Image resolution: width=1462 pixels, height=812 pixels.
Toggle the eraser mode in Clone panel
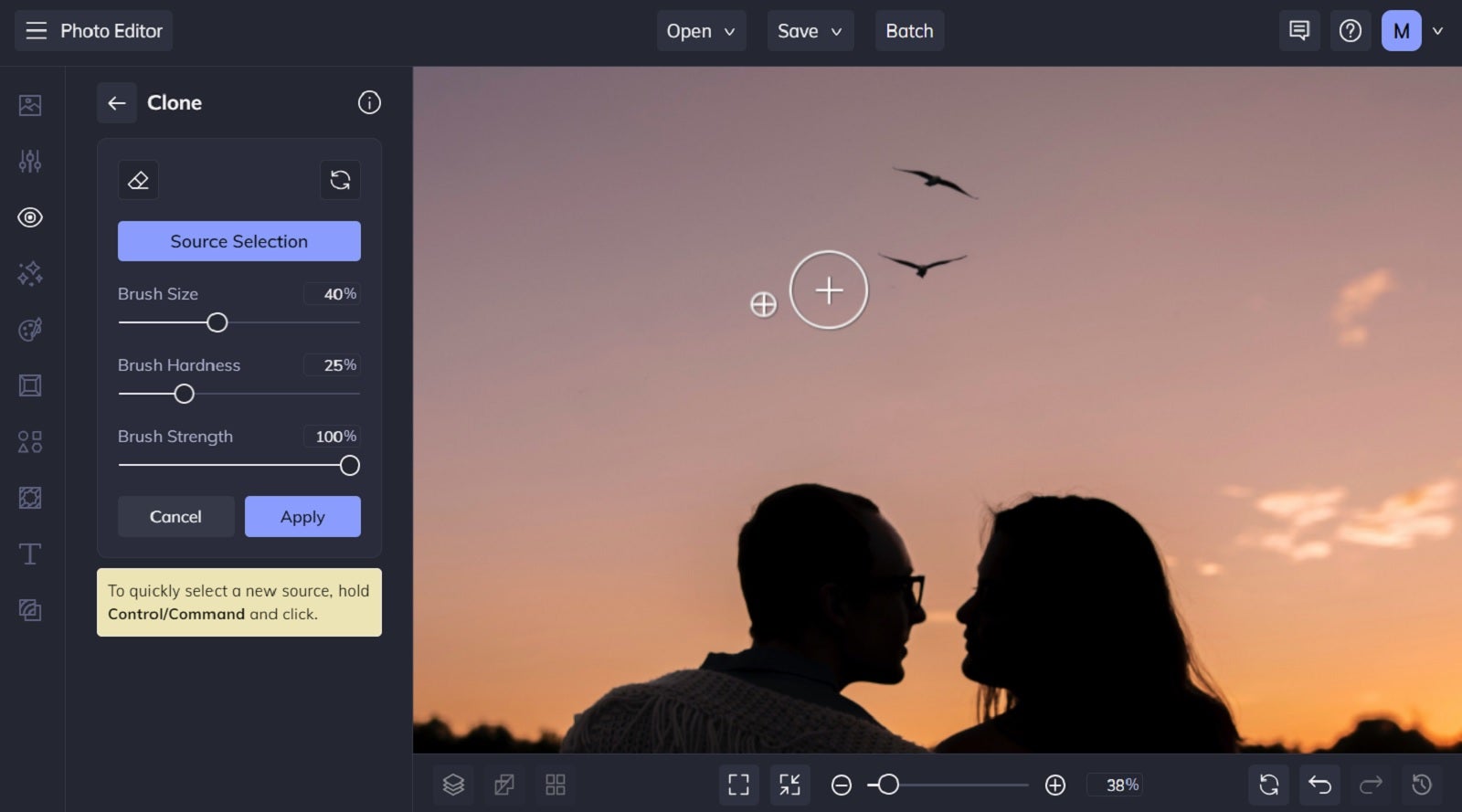138,180
